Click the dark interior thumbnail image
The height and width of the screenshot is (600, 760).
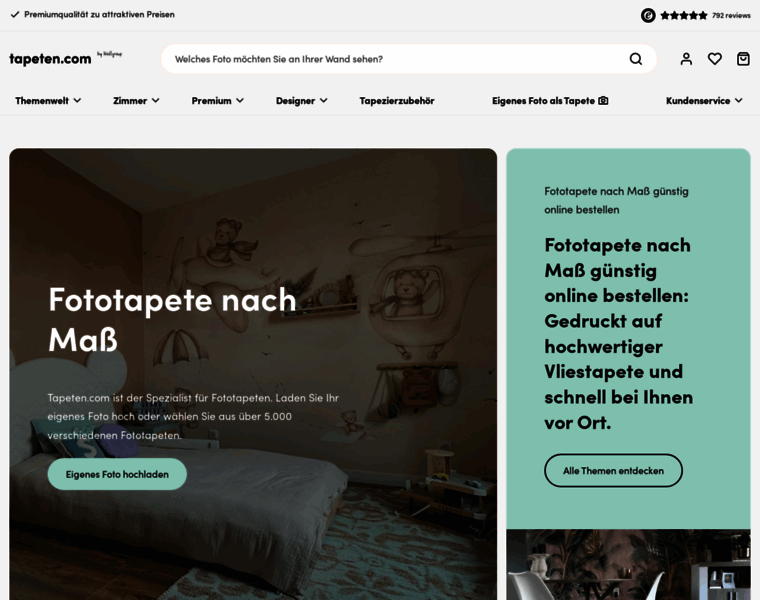[x=628, y=564]
